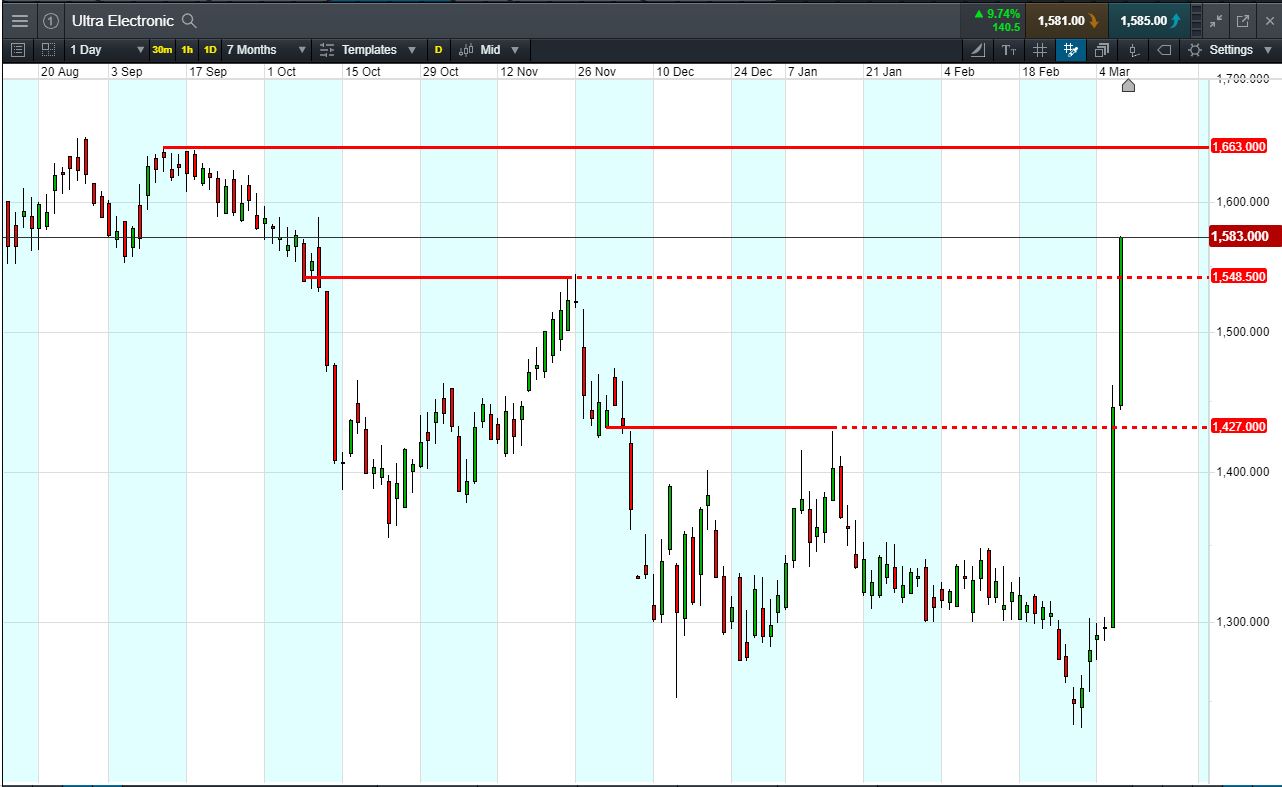Select the 1,427.000 level line label
1282x787 pixels.
[1239, 427]
